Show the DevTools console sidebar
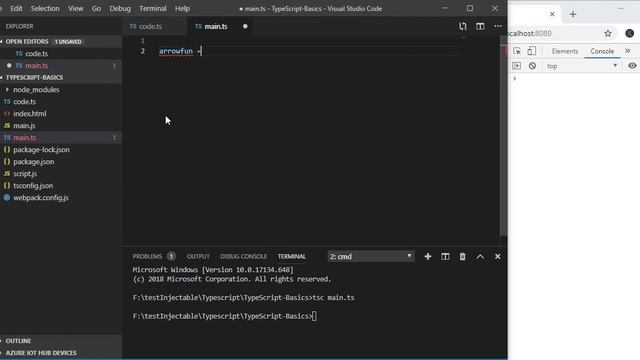The width and height of the screenshot is (640, 360). (x=516, y=66)
